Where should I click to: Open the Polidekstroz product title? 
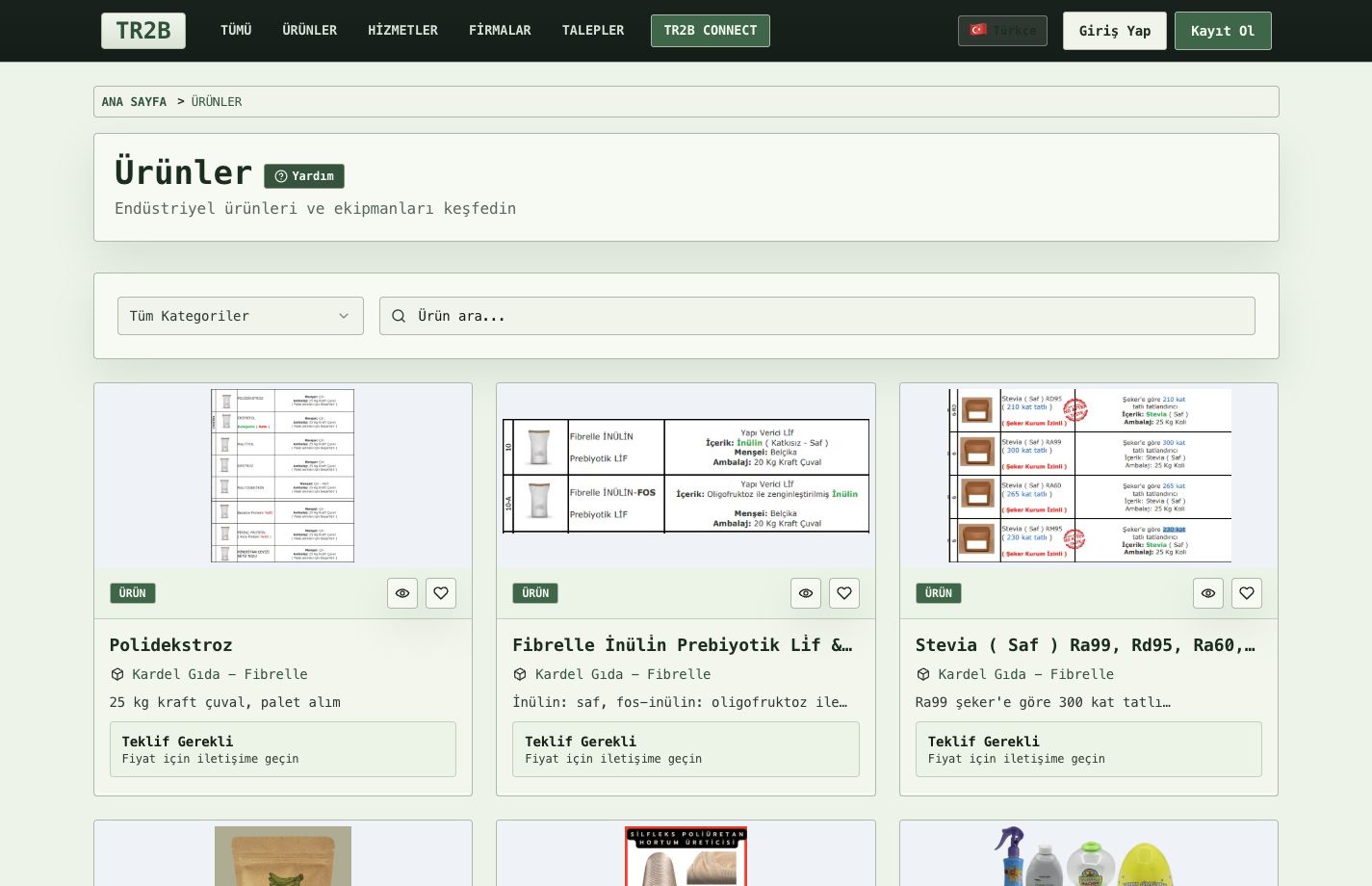coord(171,645)
